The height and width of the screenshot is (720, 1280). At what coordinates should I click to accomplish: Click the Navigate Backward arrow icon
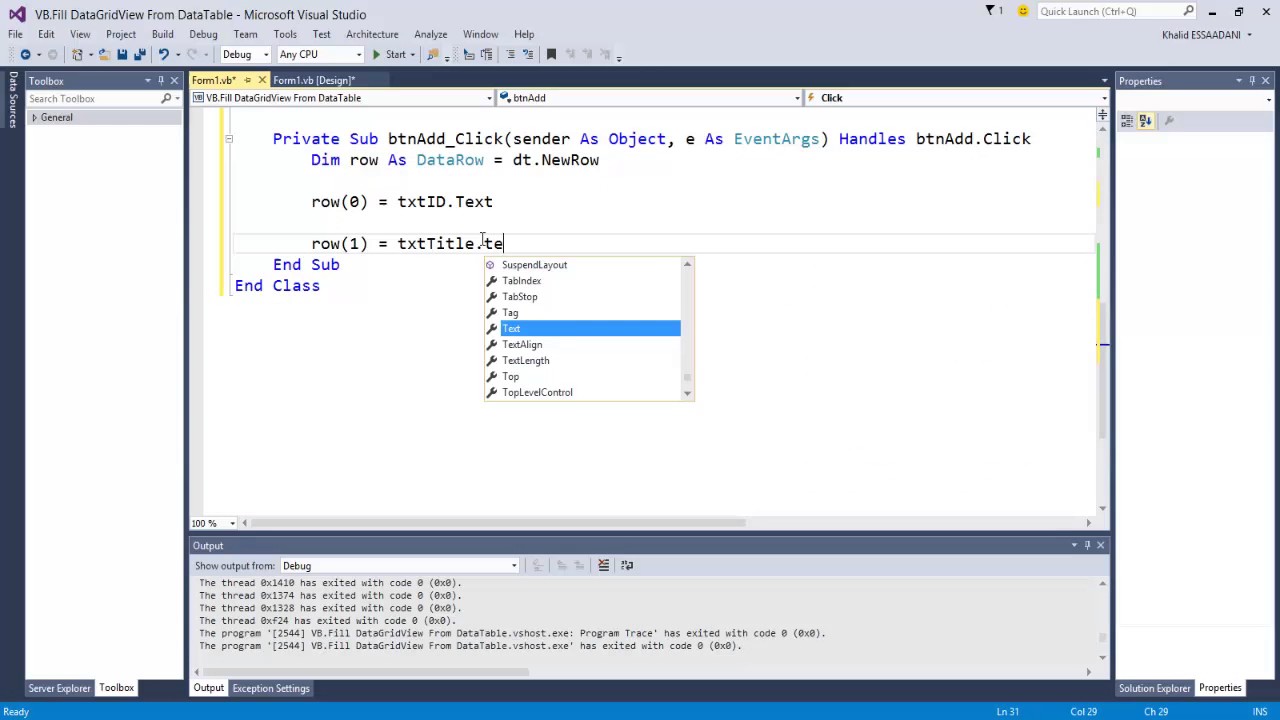[x=25, y=54]
